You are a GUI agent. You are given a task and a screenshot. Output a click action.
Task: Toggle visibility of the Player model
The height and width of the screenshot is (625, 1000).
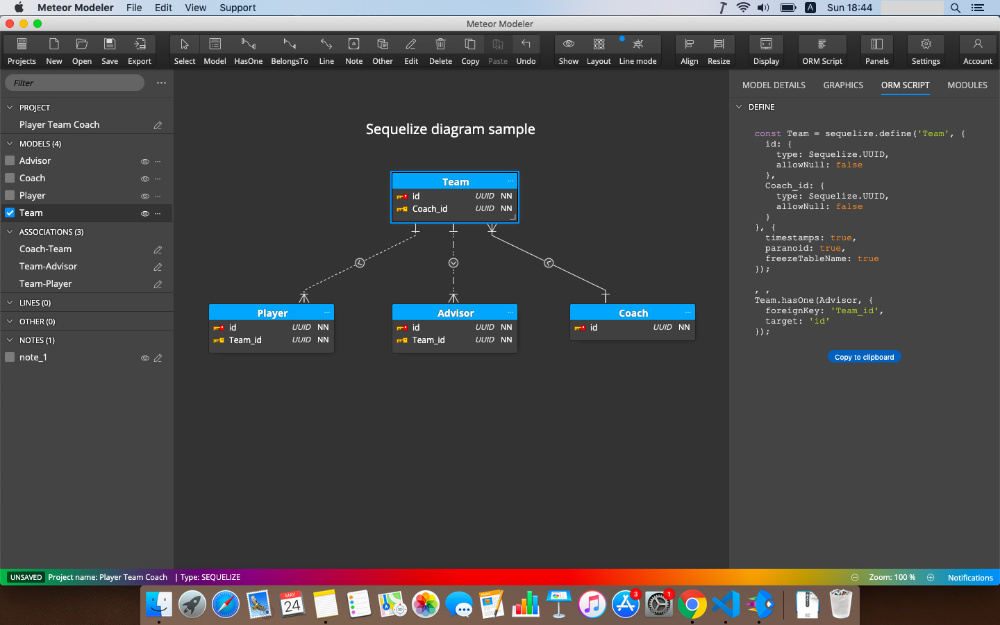point(145,196)
